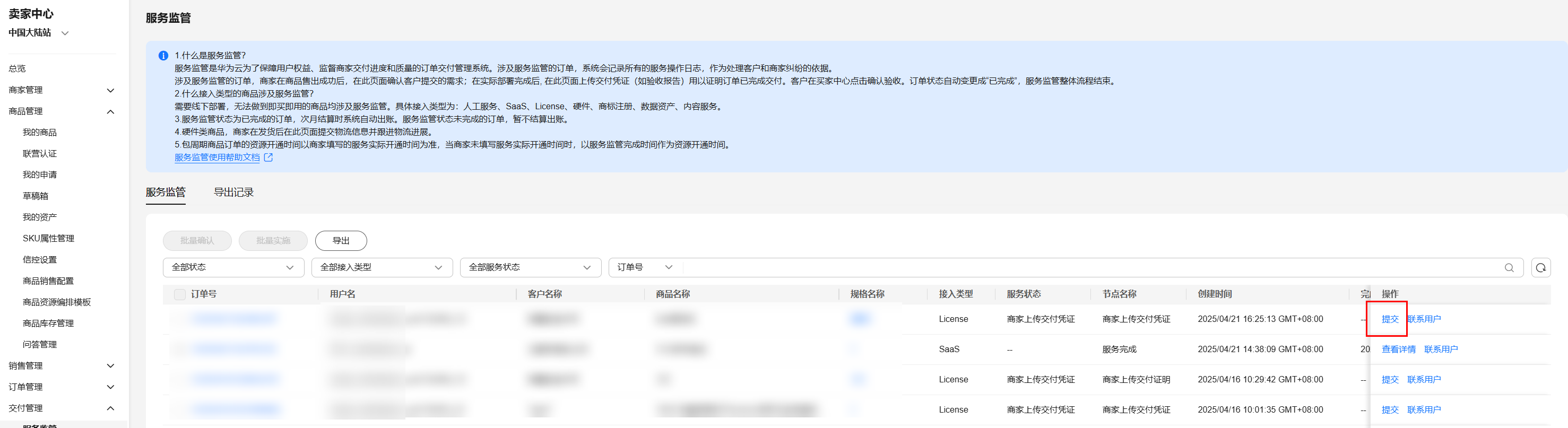Open the 订单号 search field type dropdown

[x=645, y=267]
